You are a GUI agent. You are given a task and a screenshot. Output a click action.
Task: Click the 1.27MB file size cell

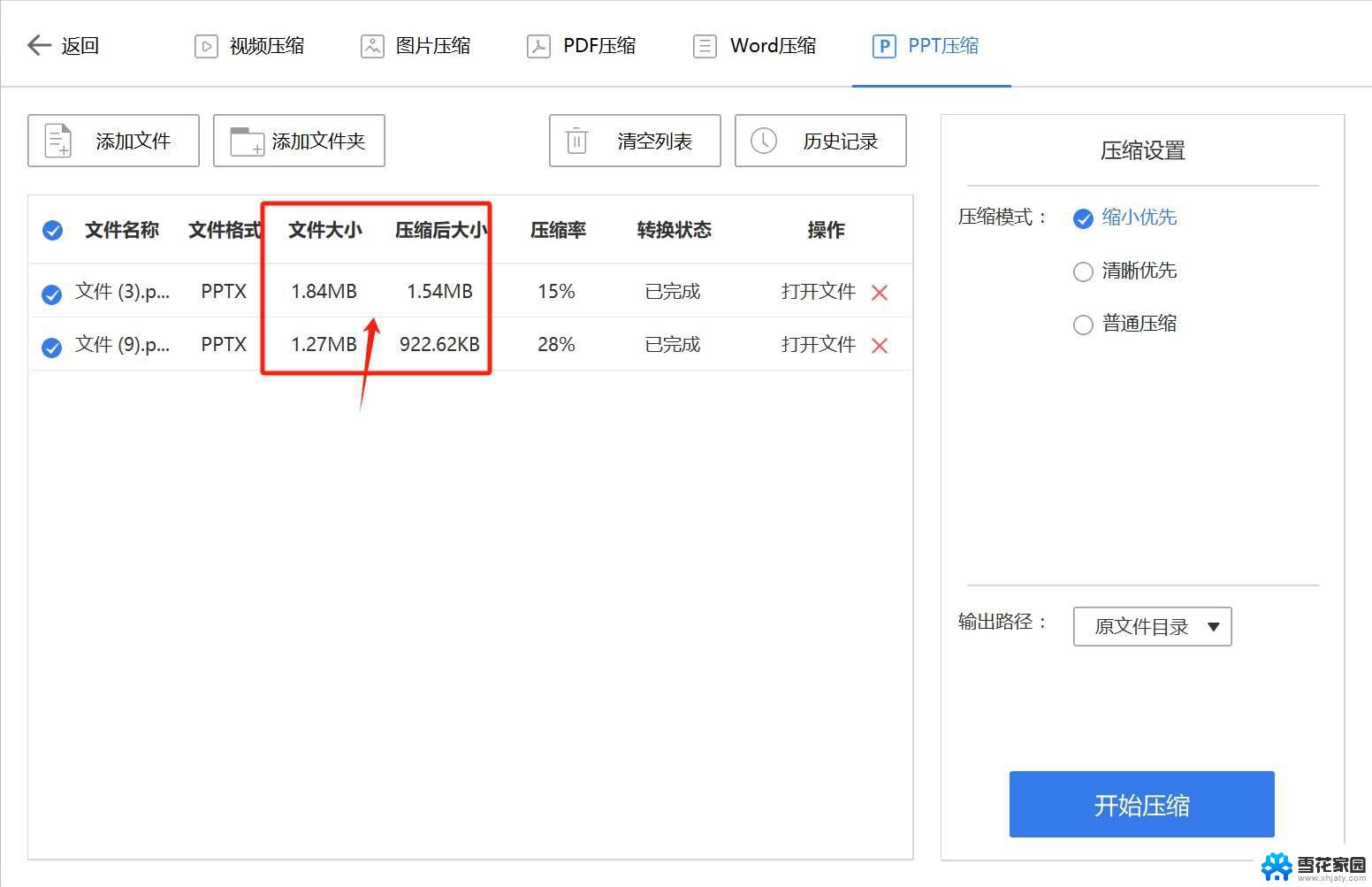324,344
